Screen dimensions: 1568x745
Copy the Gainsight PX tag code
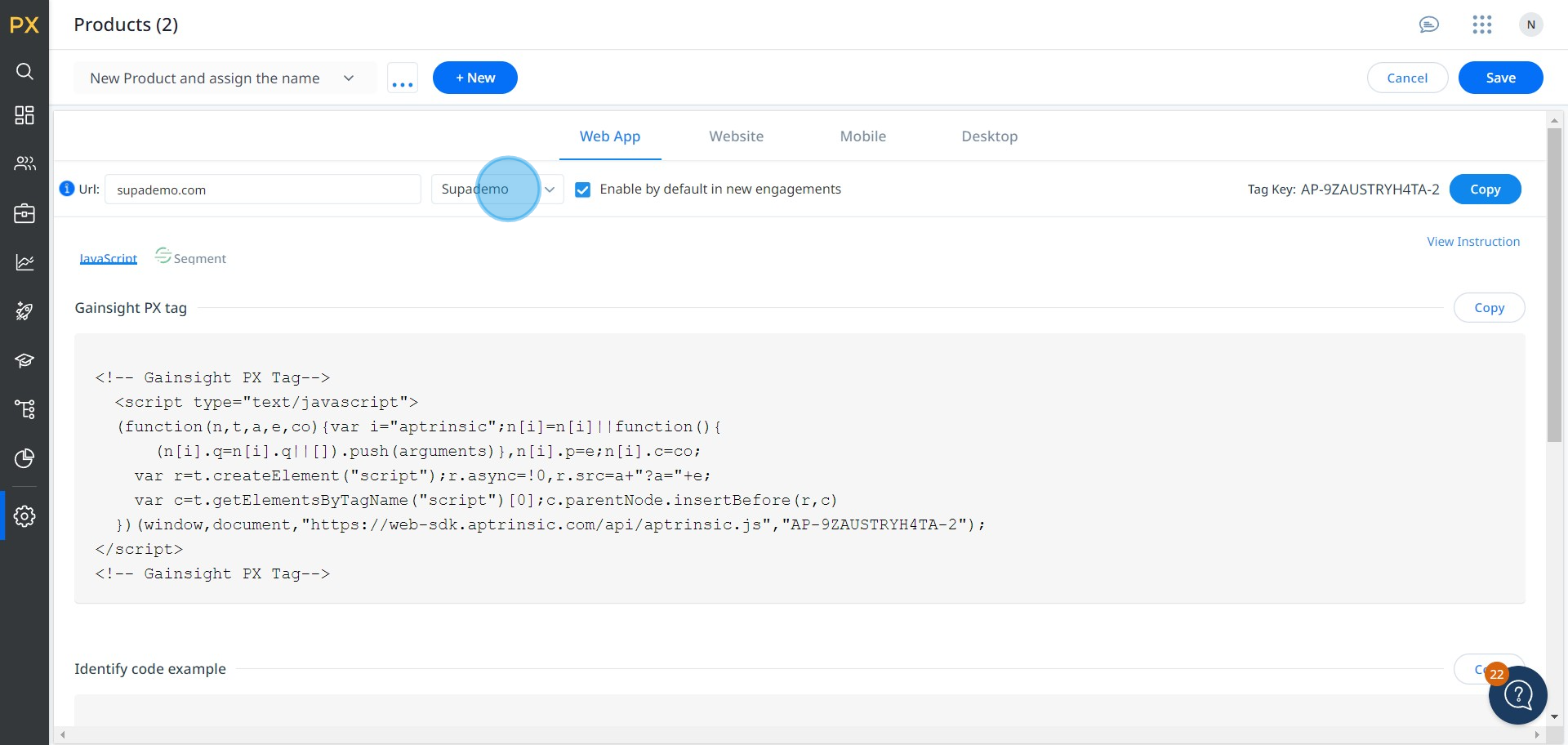click(x=1489, y=308)
